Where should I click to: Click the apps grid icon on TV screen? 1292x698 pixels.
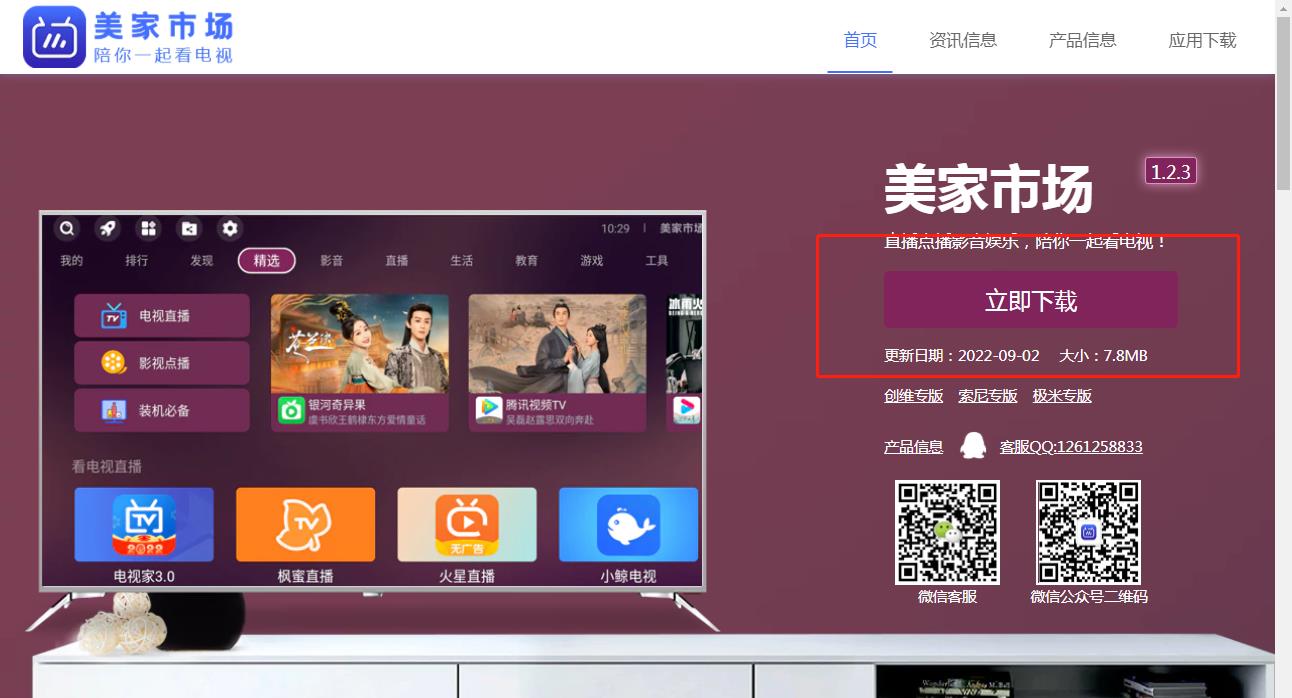(x=149, y=229)
